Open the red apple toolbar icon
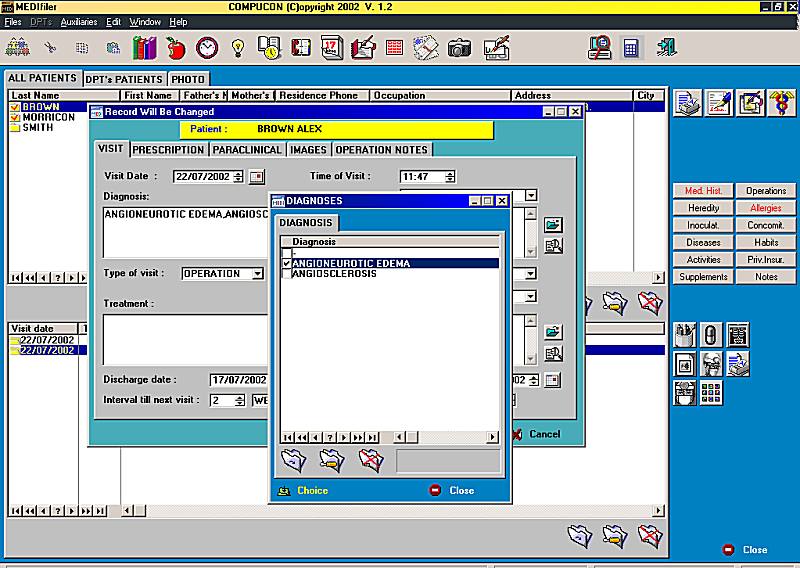 click(x=176, y=48)
